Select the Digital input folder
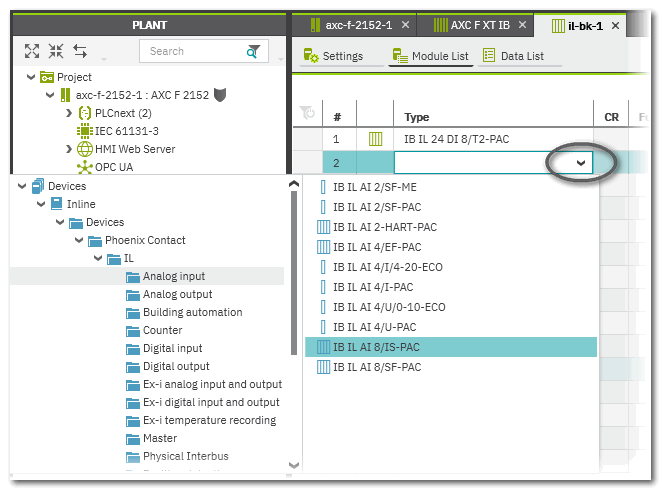662x491 pixels. point(172,348)
